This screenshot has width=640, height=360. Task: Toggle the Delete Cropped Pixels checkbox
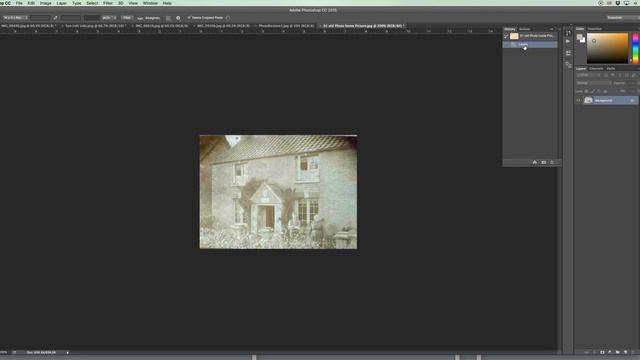click(x=189, y=18)
